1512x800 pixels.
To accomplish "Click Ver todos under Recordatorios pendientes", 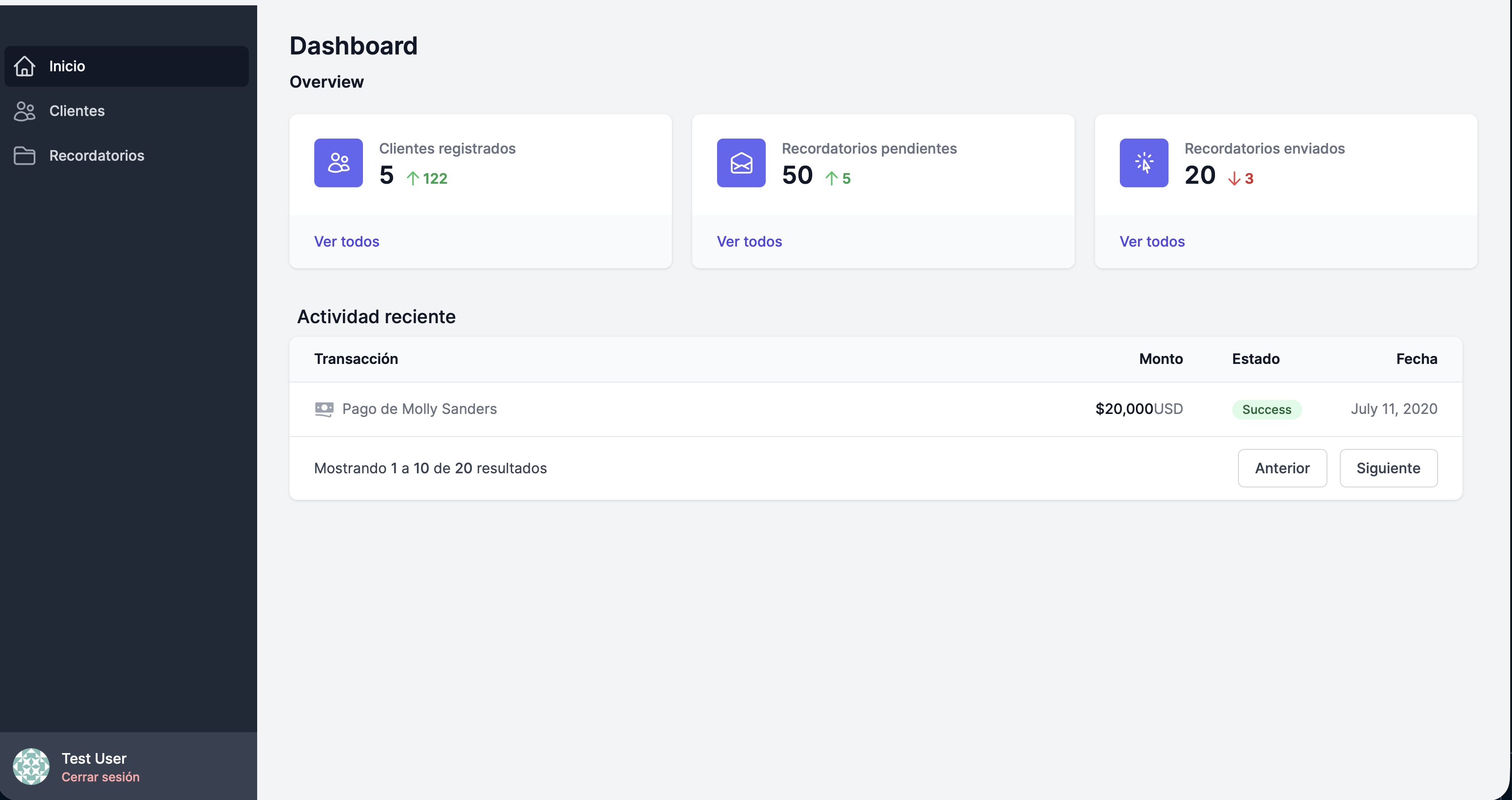I will pos(749,241).
